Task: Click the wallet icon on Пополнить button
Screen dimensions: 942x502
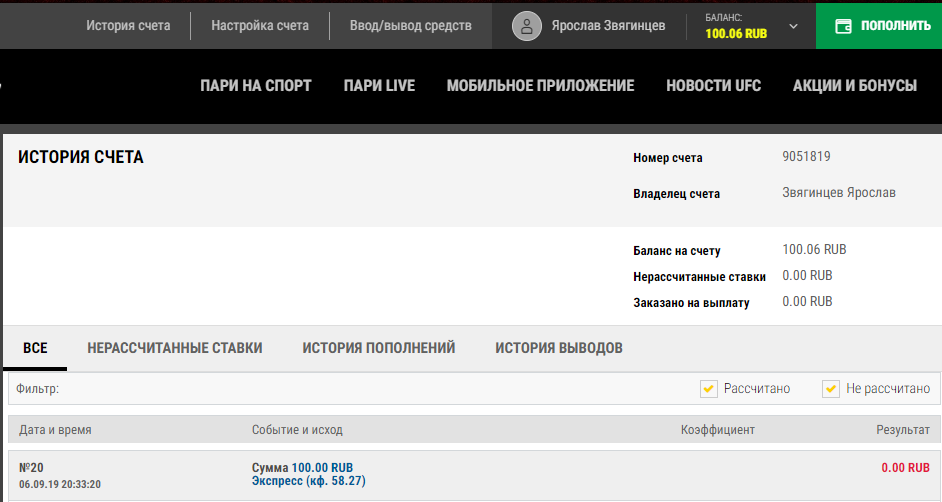Action: coord(843,26)
